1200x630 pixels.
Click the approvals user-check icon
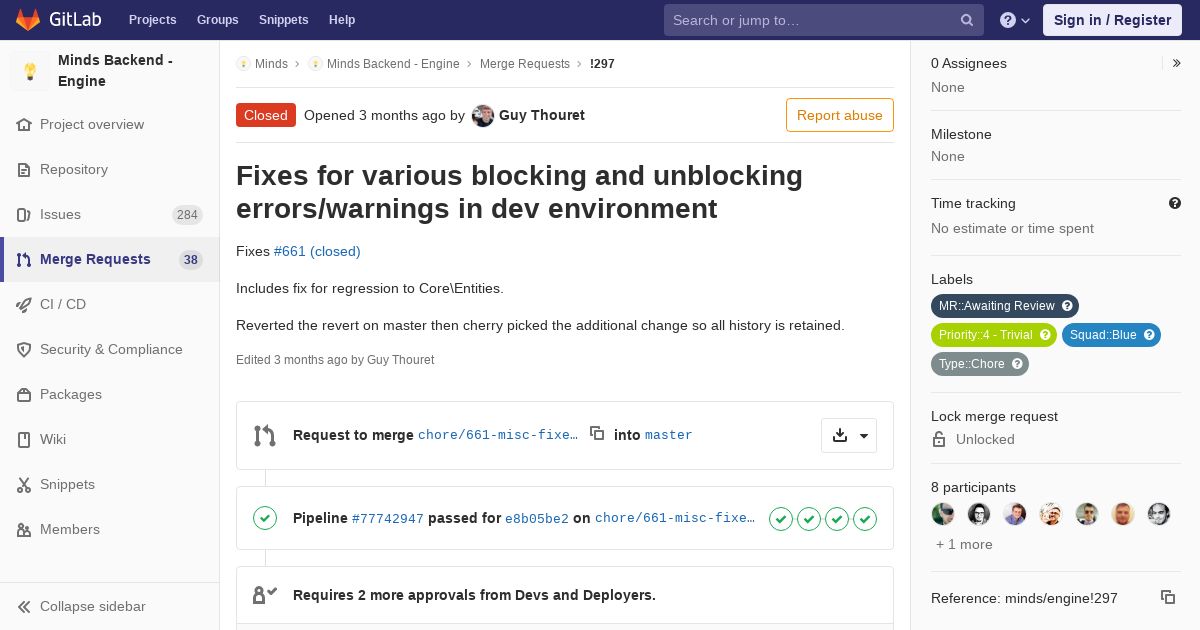point(265,595)
